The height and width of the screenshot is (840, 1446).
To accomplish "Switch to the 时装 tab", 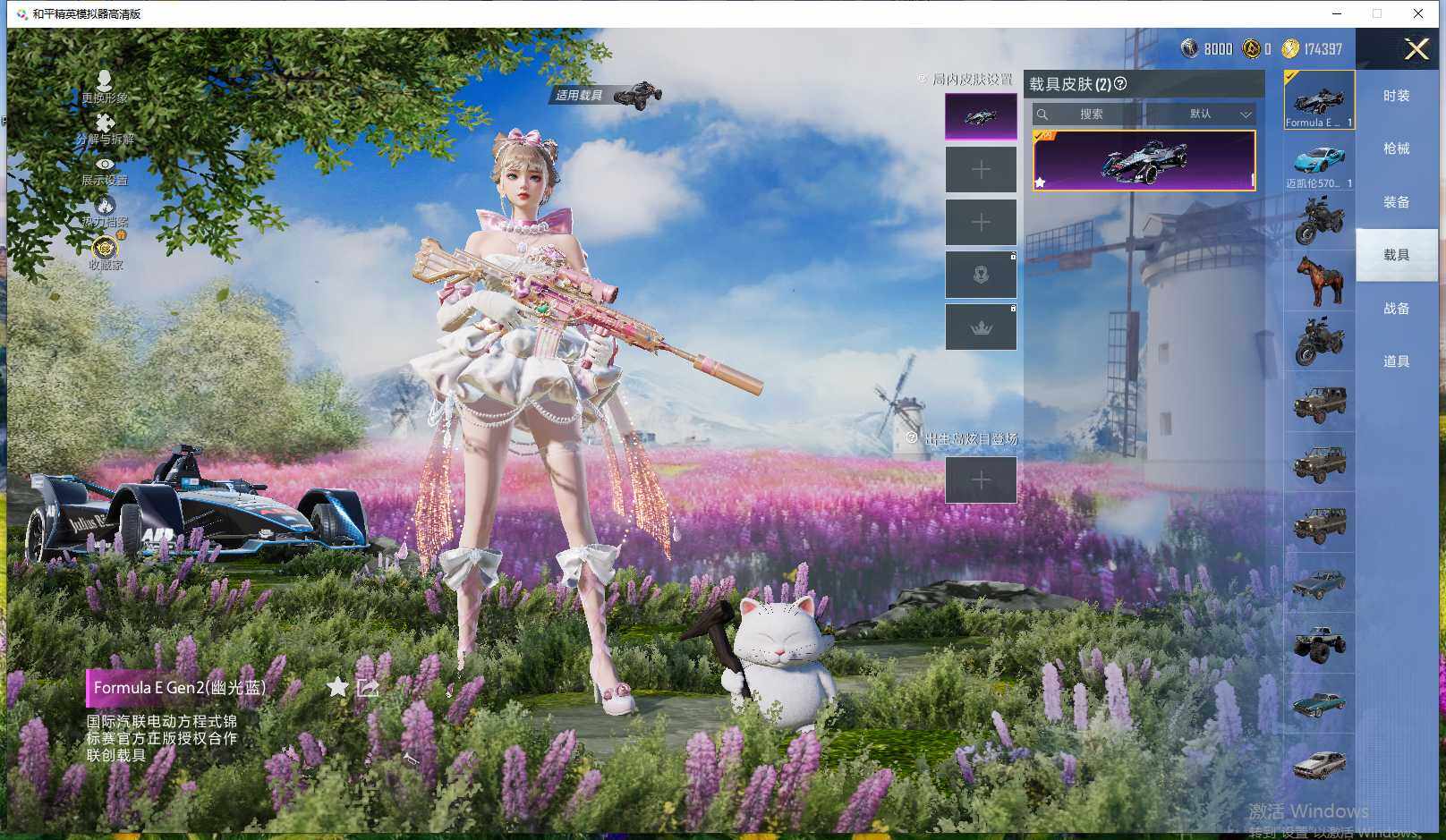I will (x=1398, y=97).
